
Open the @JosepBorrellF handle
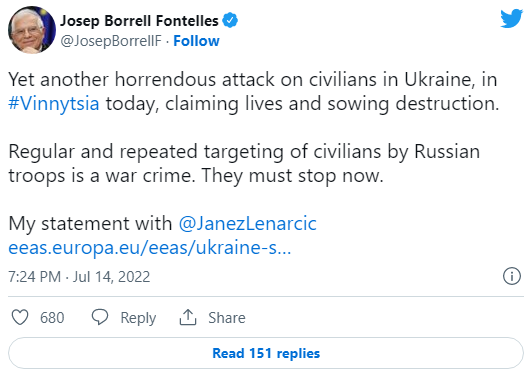tap(111, 41)
